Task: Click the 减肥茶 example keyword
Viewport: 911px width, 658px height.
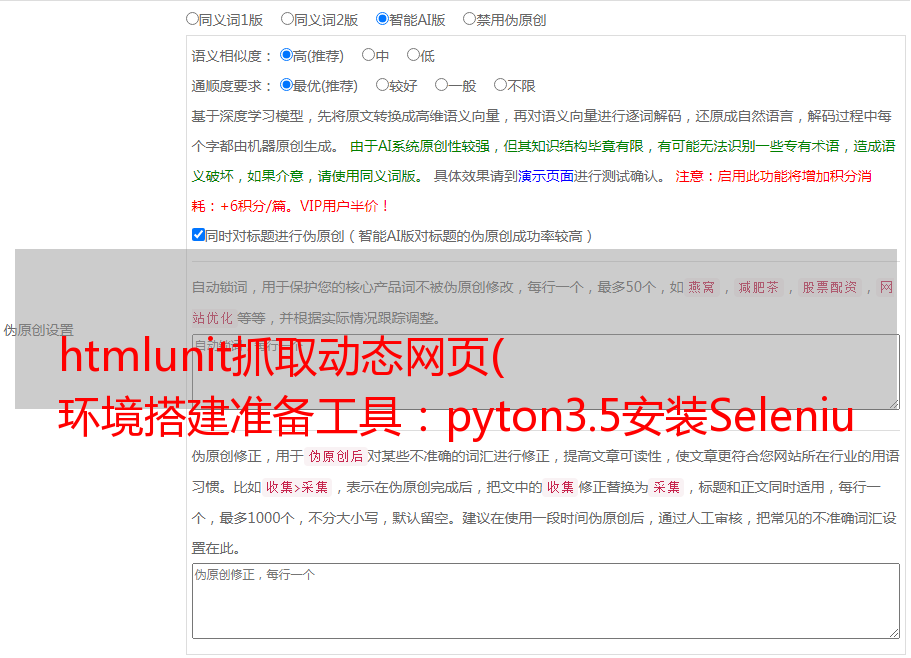Action: pos(759,287)
